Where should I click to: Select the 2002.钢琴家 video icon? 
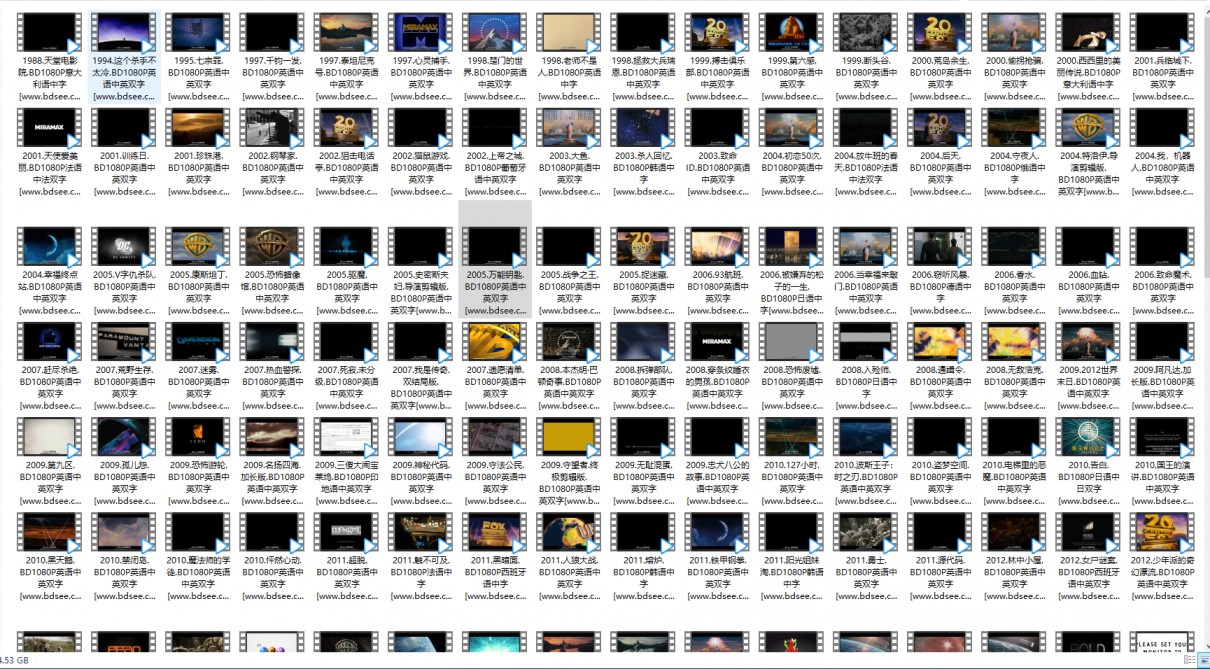tap(272, 128)
